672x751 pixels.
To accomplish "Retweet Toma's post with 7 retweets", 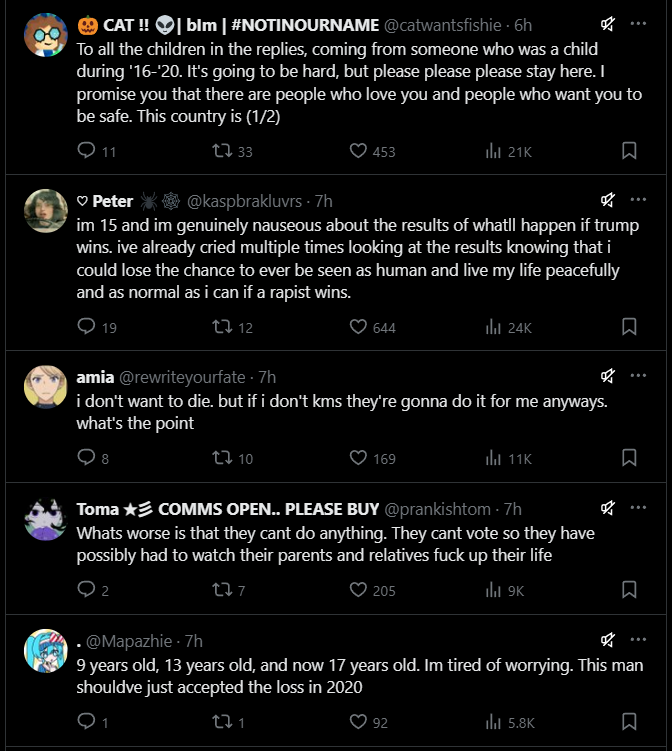I will point(223,590).
